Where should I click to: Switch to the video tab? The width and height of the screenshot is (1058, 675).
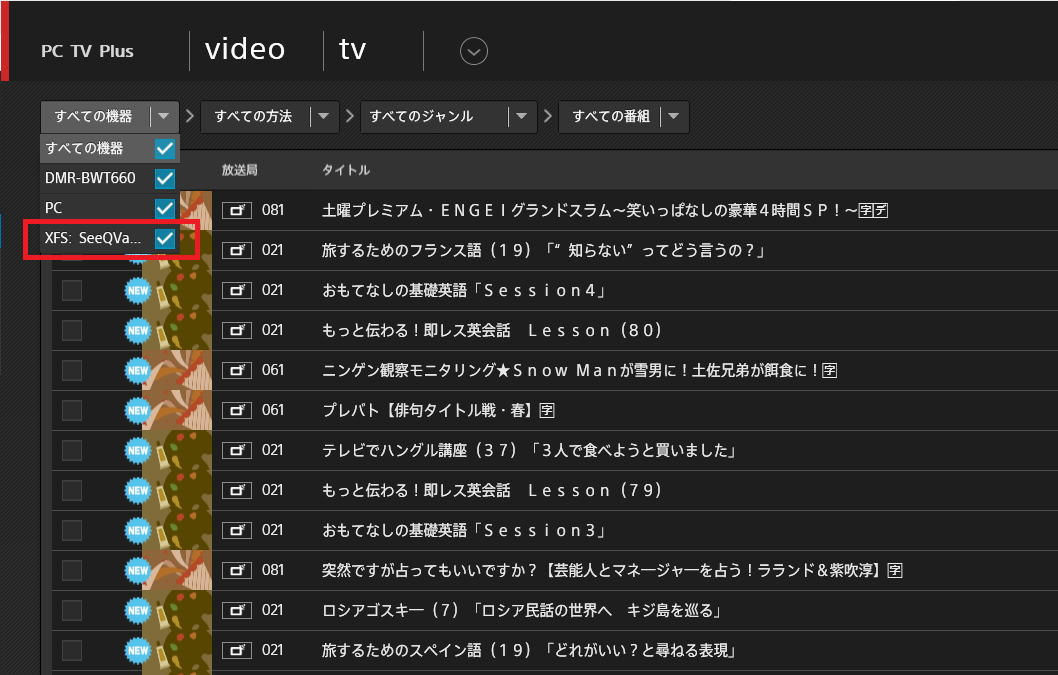click(245, 50)
